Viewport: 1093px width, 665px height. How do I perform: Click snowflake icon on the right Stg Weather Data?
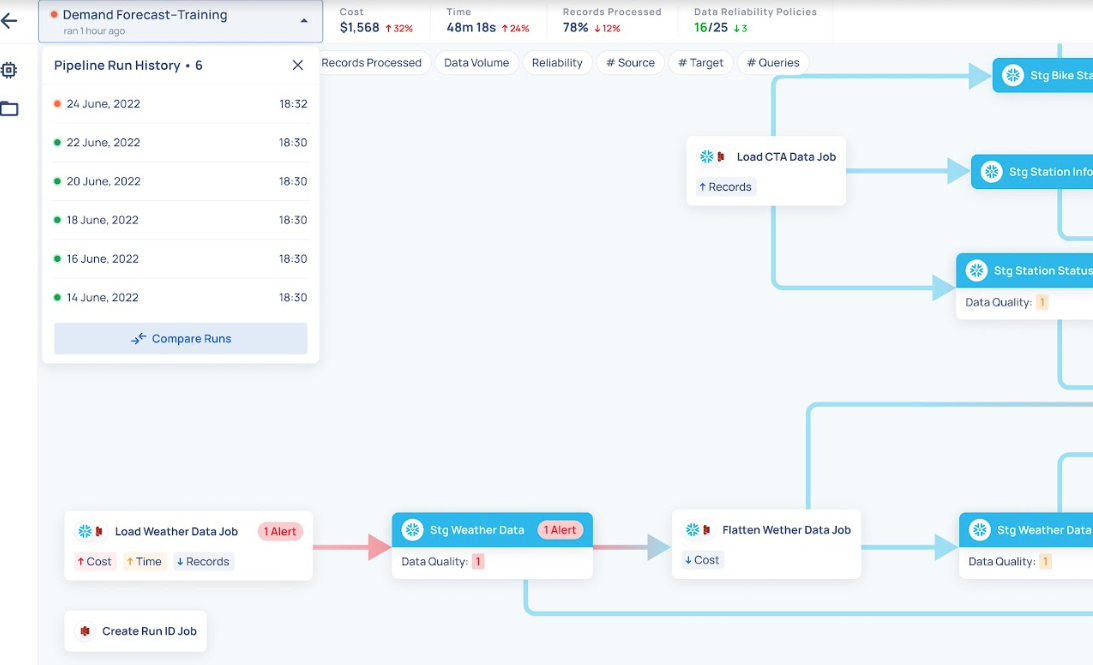coord(979,530)
